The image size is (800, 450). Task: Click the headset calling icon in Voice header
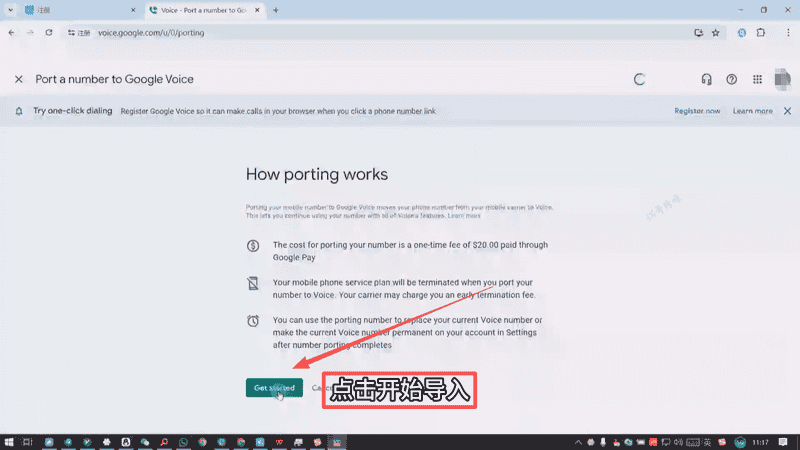(706, 79)
